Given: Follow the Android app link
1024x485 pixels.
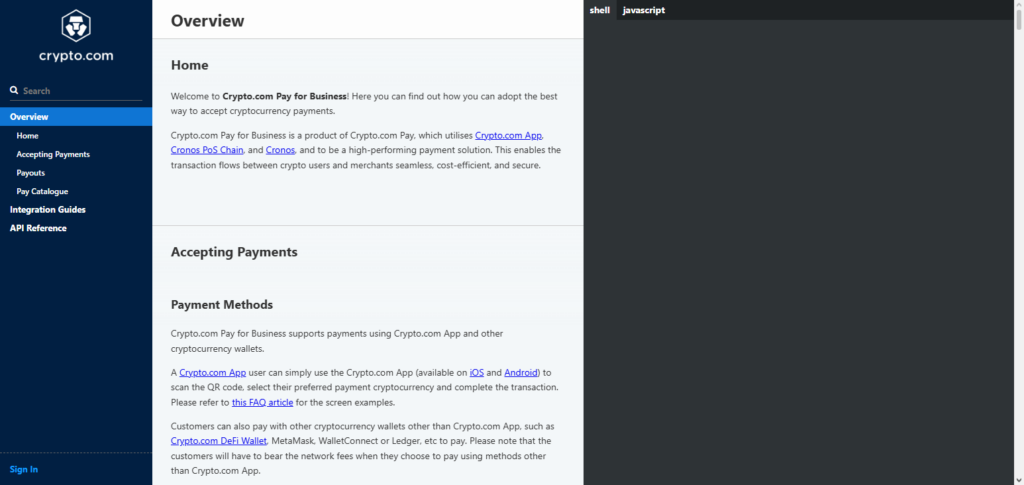Looking at the screenshot, I should pyautogui.click(x=520, y=373).
